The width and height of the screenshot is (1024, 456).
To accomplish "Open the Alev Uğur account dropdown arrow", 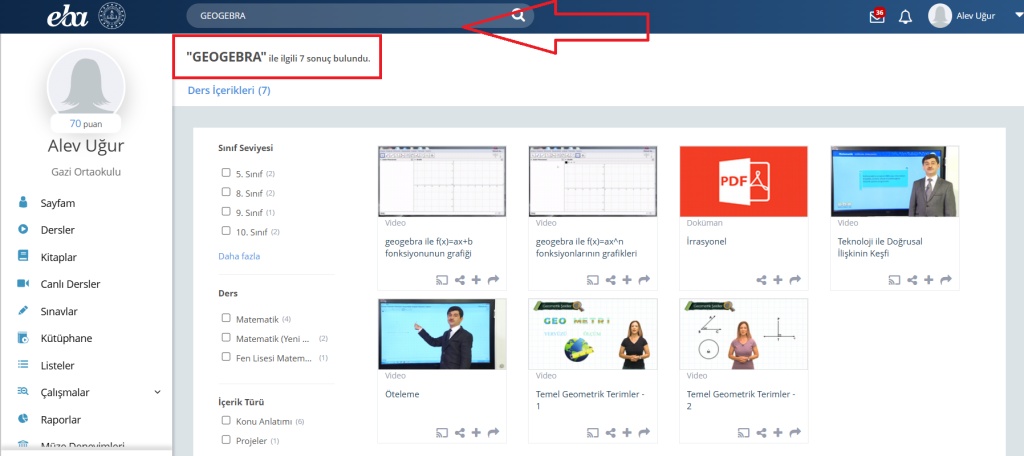I will pos(1019,16).
